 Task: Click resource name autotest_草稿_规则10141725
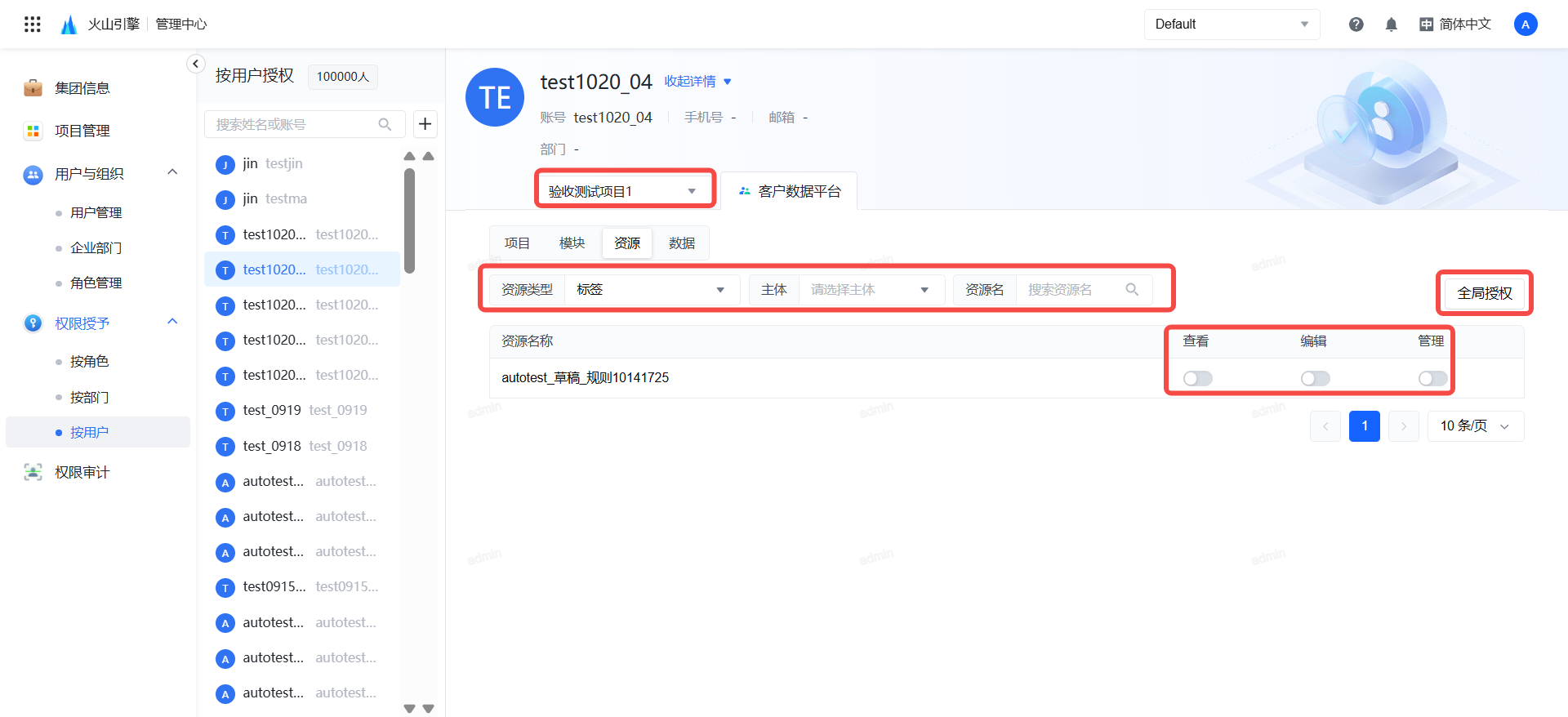pos(585,377)
